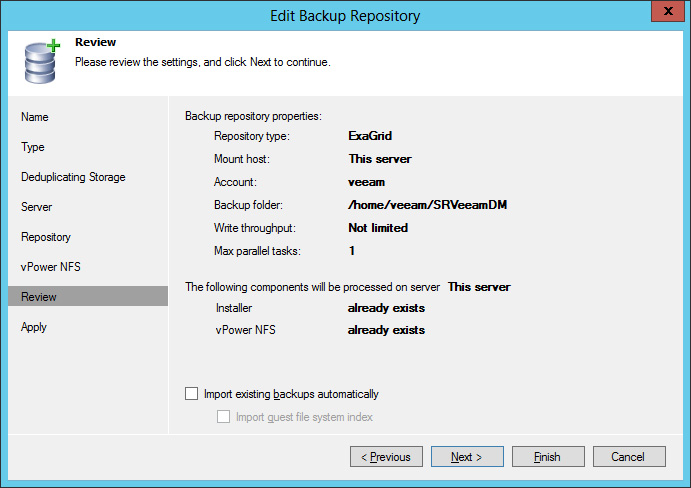Click the vPower NFS already exists status
The image size is (691, 488).
coord(386,330)
